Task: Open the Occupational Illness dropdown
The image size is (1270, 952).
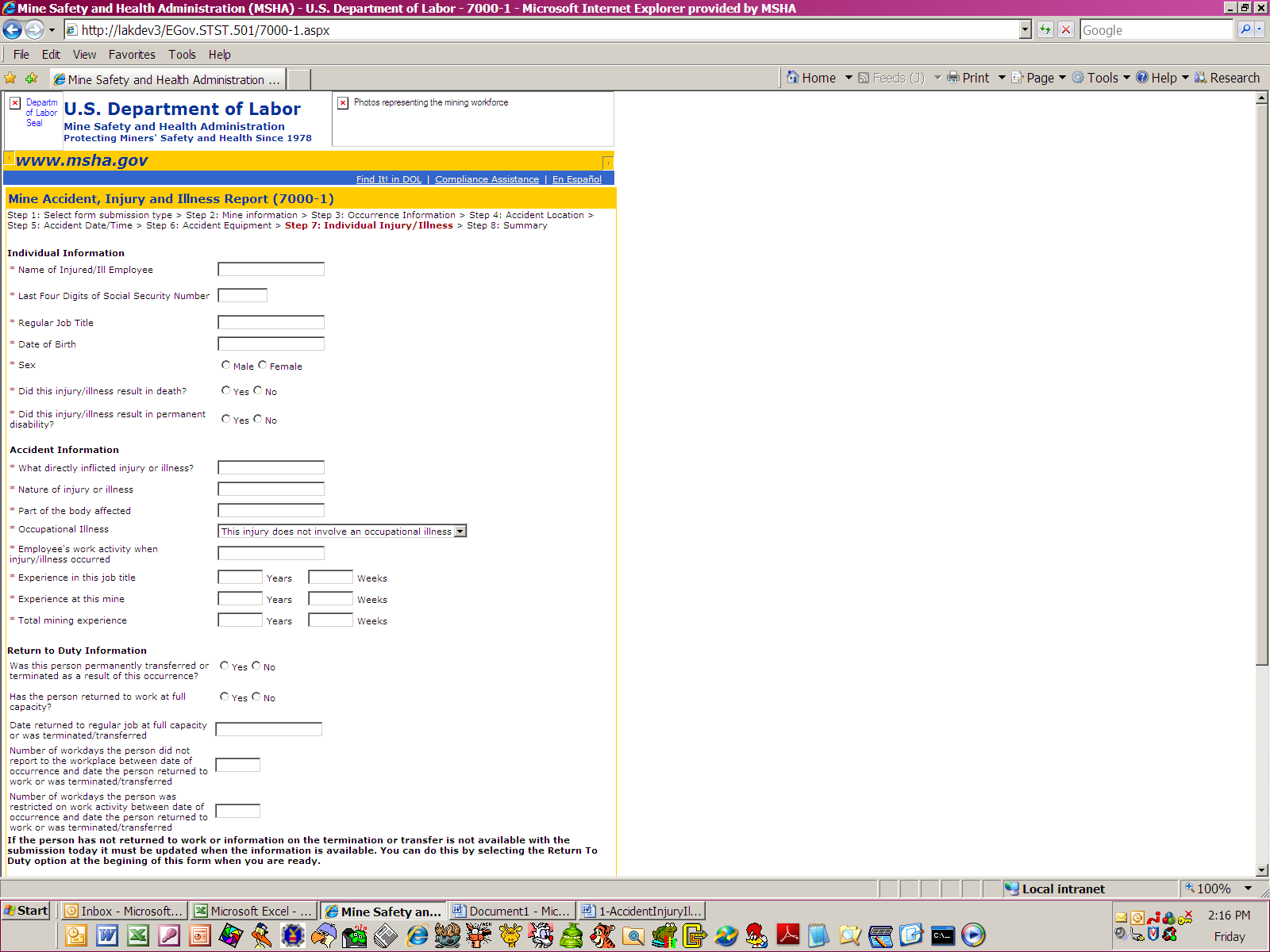Action: tap(460, 532)
